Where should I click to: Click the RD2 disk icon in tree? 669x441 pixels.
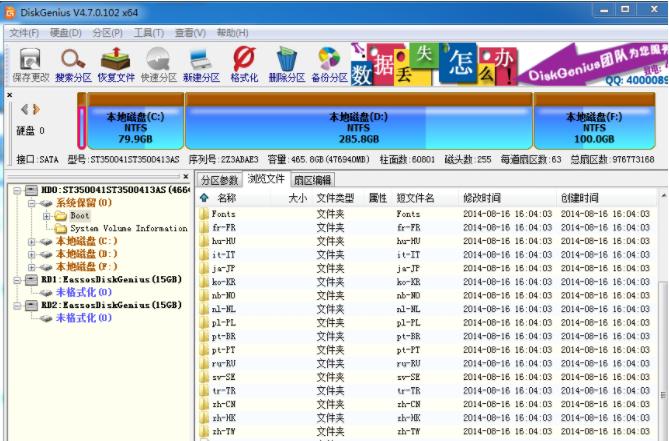point(31,305)
